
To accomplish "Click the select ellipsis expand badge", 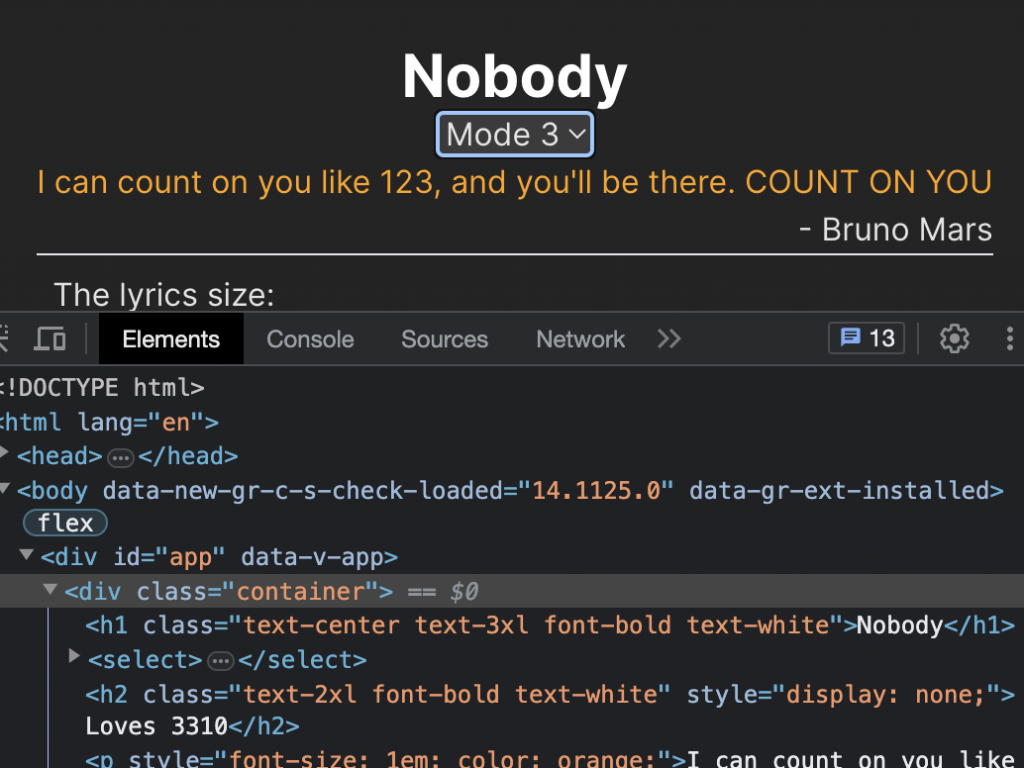I will coord(221,662).
